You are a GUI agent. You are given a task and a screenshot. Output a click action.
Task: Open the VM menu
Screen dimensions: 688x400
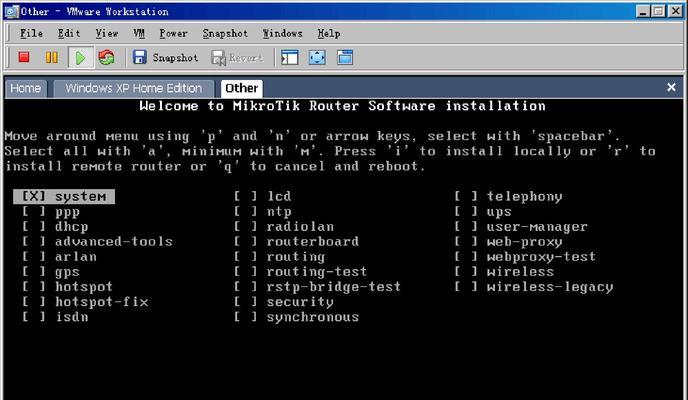pyautogui.click(x=139, y=33)
